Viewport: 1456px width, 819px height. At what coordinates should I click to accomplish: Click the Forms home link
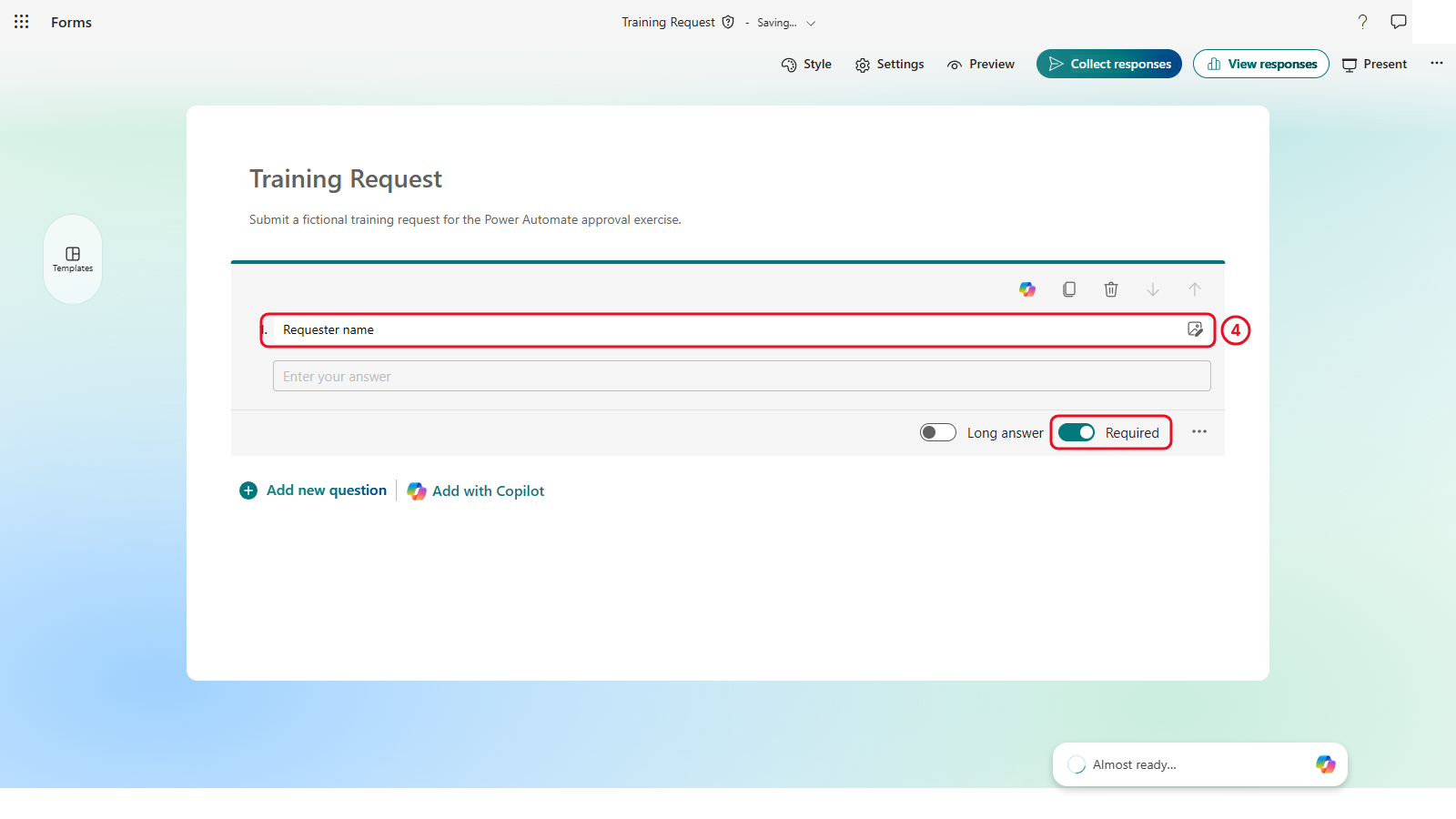(x=71, y=23)
